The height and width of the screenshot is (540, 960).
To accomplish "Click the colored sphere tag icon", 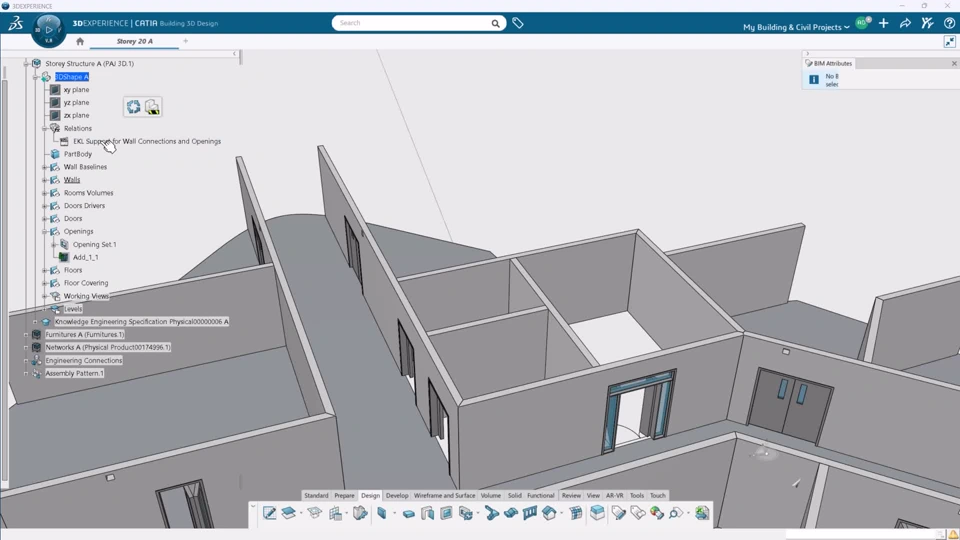I will point(657,513).
